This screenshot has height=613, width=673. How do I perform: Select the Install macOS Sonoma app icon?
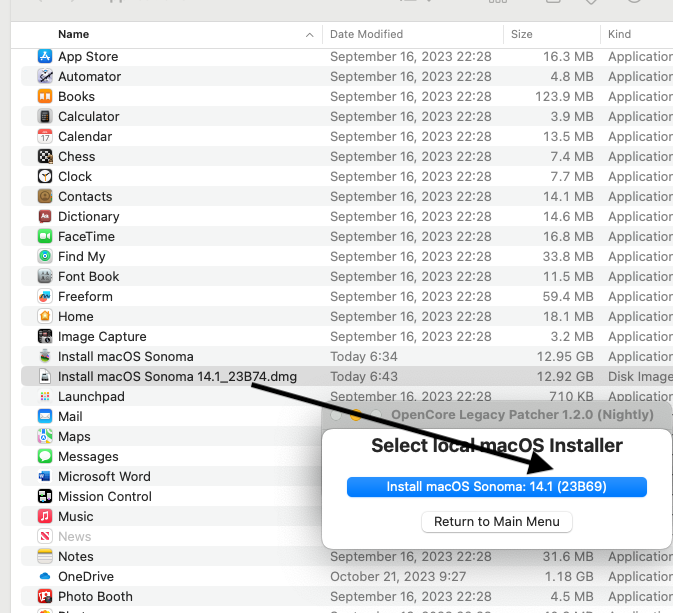[x=45, y=356]
